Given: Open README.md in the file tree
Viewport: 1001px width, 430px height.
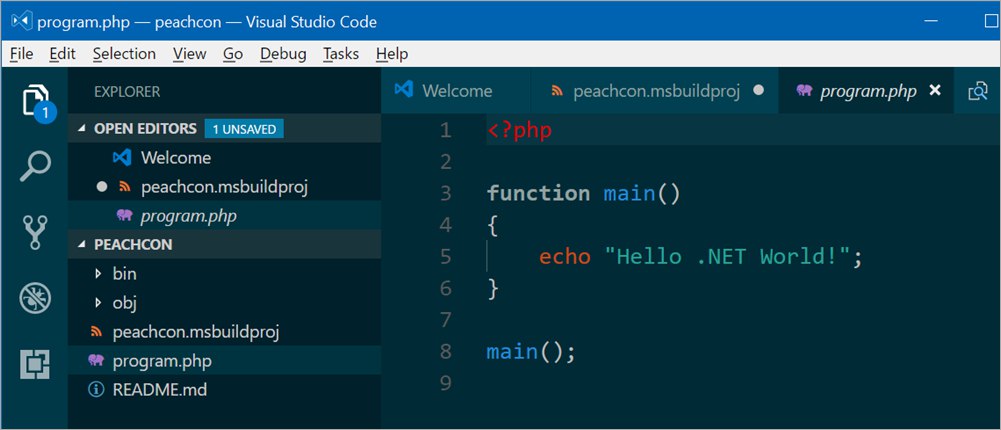Looking at the screenshot, I should click(225, 389).
